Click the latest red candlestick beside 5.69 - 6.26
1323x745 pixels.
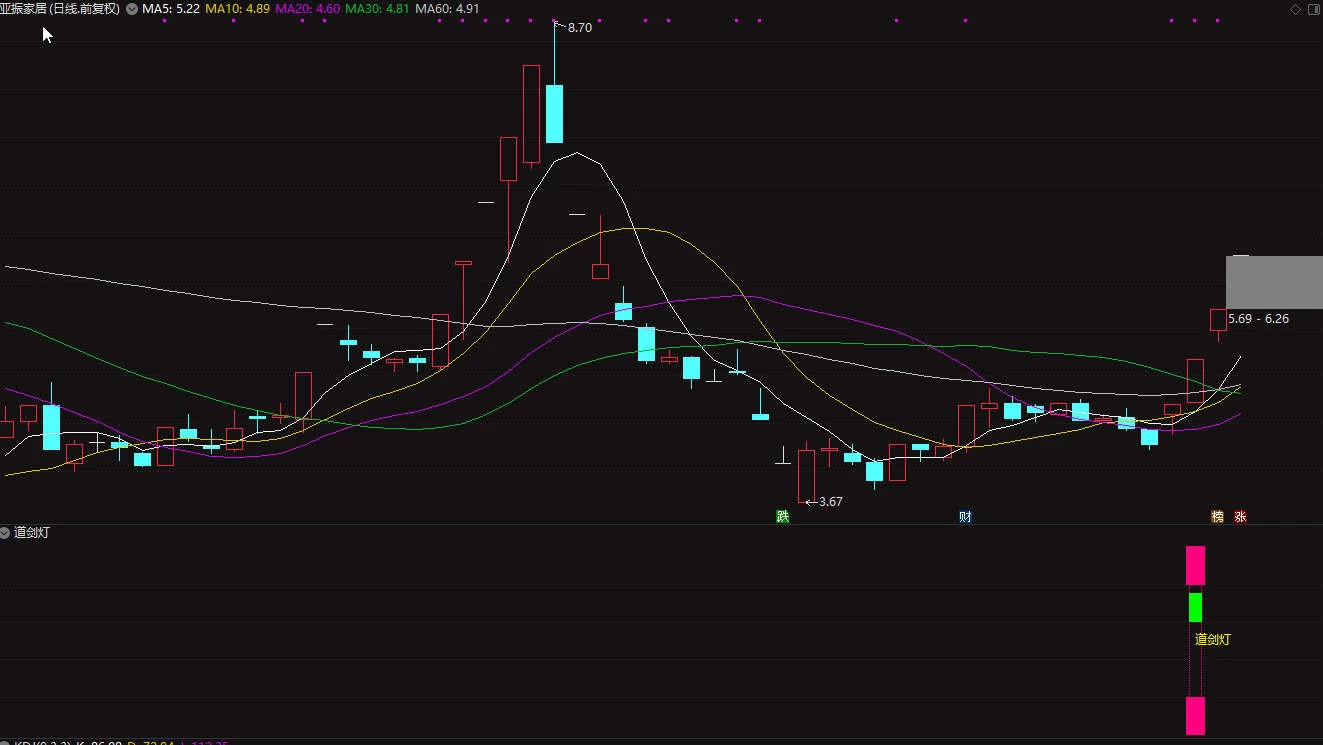[x=1218, y=320]
